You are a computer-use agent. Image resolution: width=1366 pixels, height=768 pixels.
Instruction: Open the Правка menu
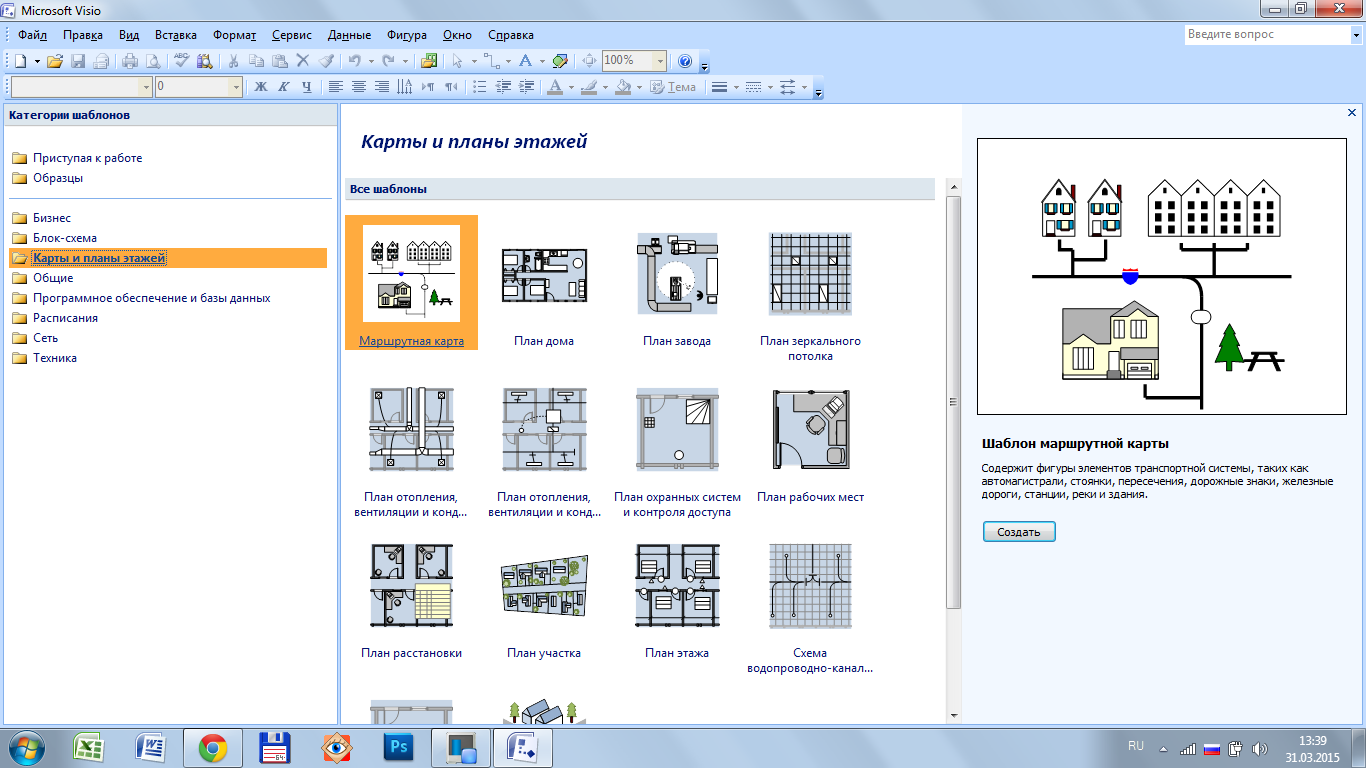coord(82,35)
